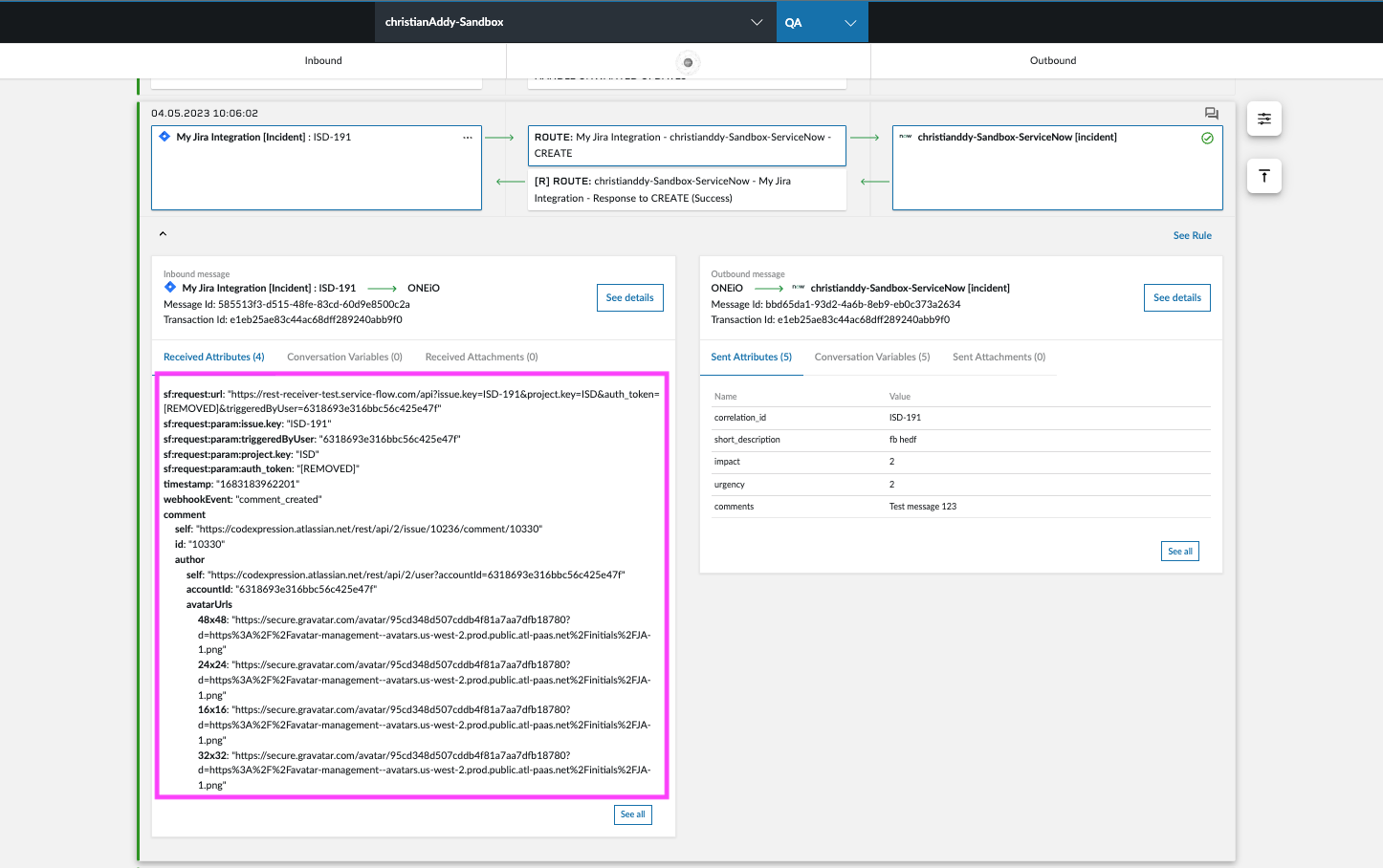The width and height of the screenshot is (1383, 868).
Task: Click the Jira diamond icon in message card
Action: [x=165, y=137]
